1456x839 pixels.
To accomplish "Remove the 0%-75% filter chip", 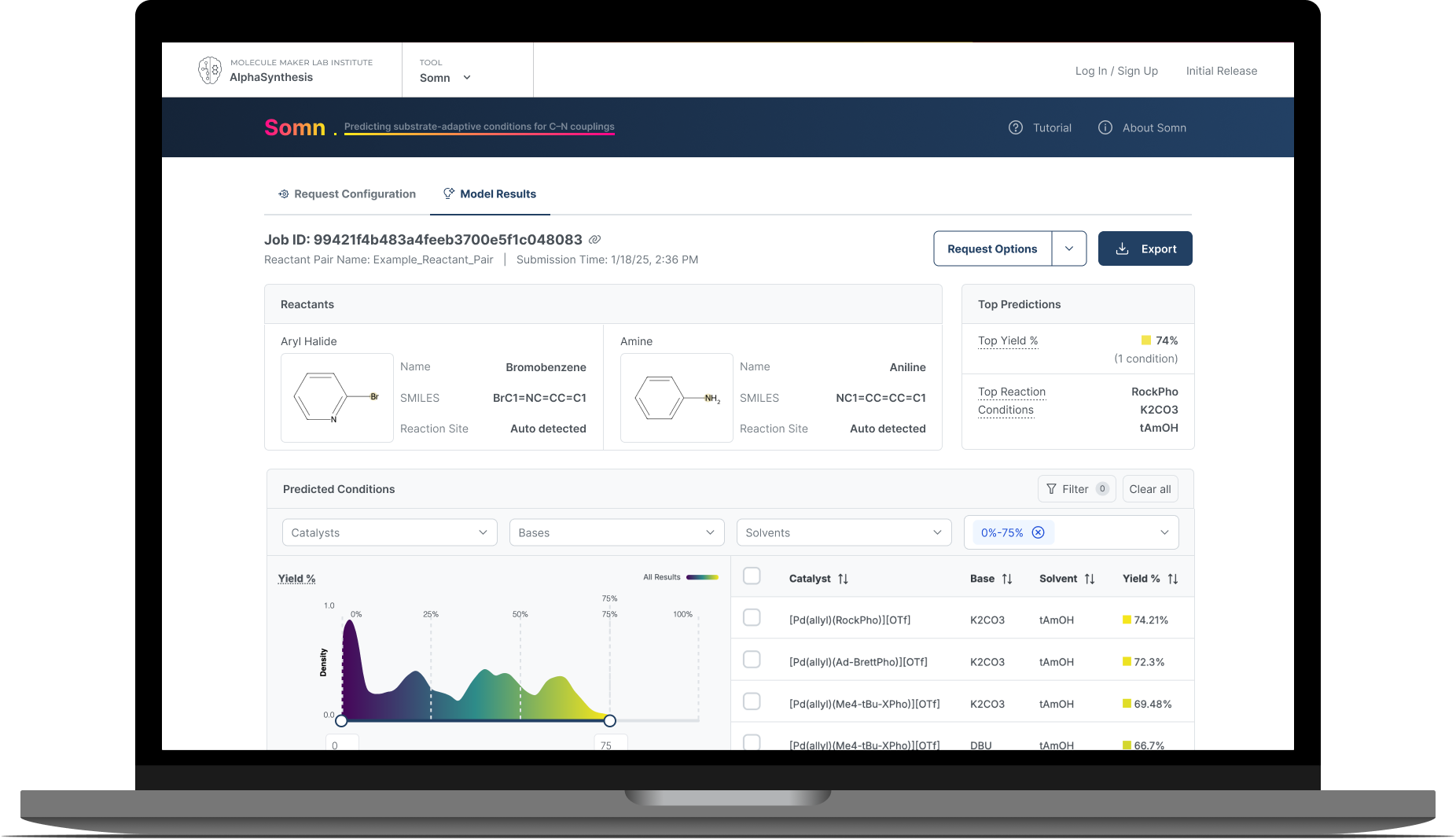I will pos(1038,532).
